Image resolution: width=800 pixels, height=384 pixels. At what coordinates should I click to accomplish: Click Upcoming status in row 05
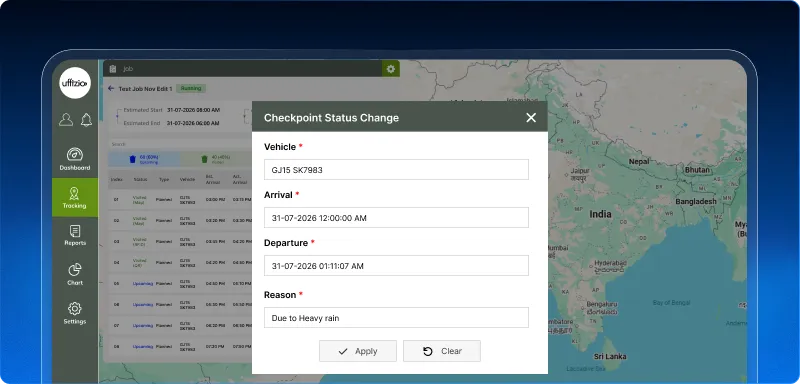pyautogui.click(x=143, y=283)
